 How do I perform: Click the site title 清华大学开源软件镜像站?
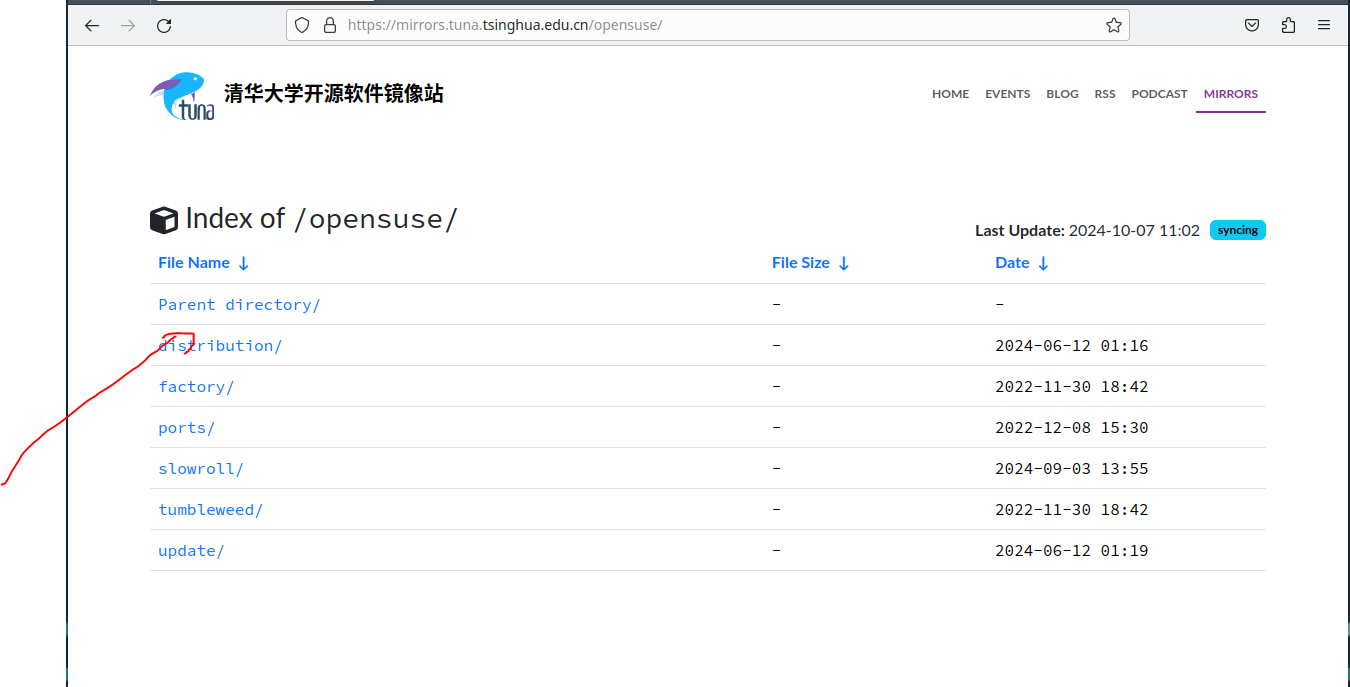tap(334, 94)
